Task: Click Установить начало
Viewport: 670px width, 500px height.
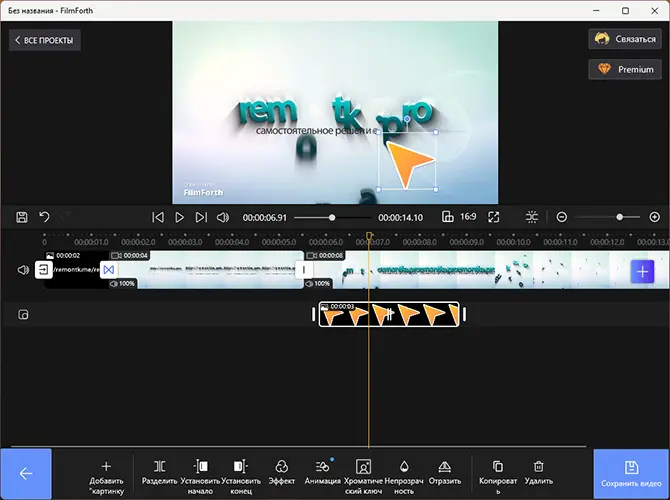Action: click(x=200, y=478)
